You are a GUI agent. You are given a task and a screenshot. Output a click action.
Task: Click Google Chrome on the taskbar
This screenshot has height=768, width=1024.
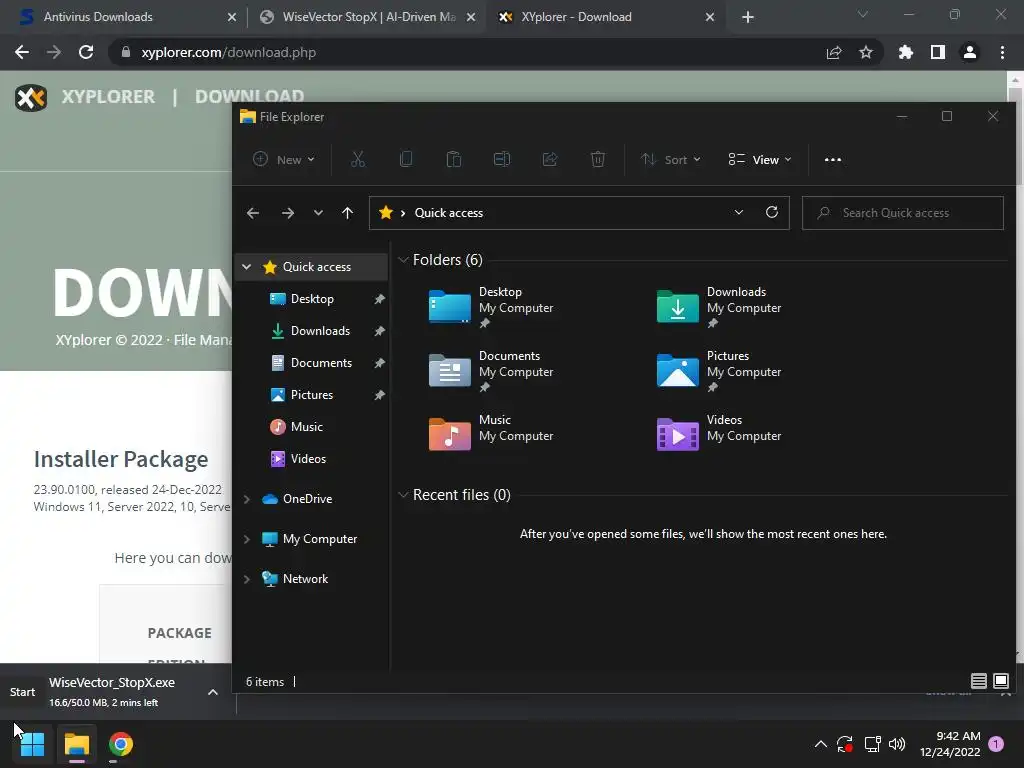[121, 744]
